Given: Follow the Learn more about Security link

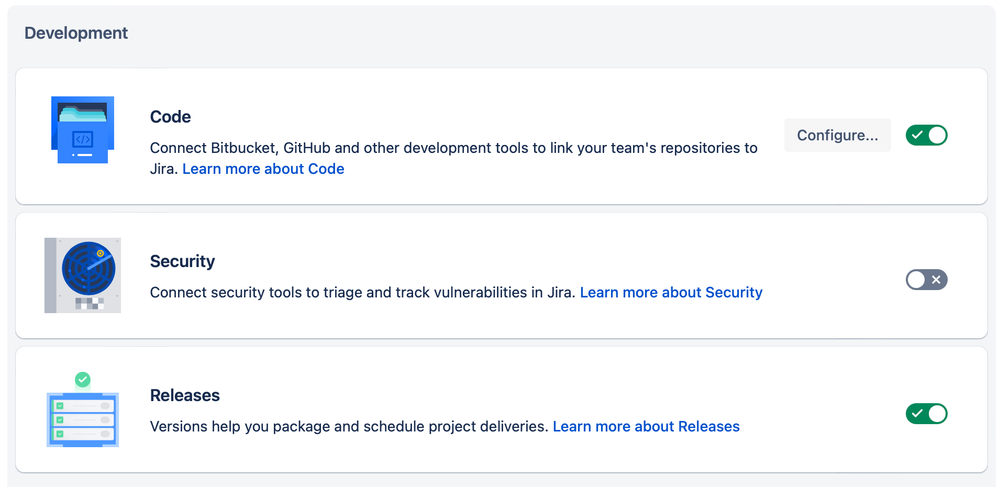Looking at the screenshot, I should (x=671, y=292).
